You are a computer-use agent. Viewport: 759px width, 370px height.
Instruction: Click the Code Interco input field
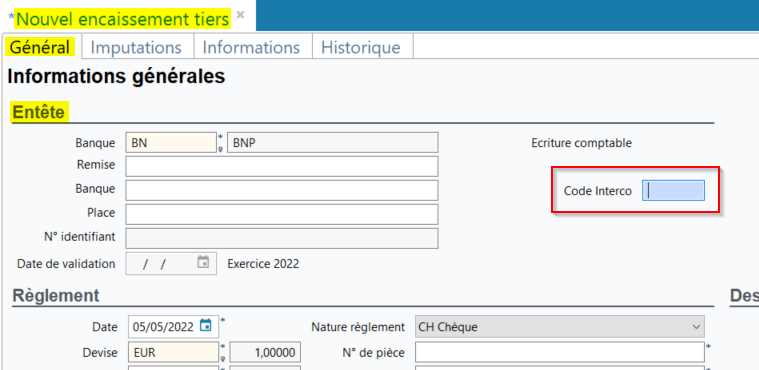tap(673, 191)
